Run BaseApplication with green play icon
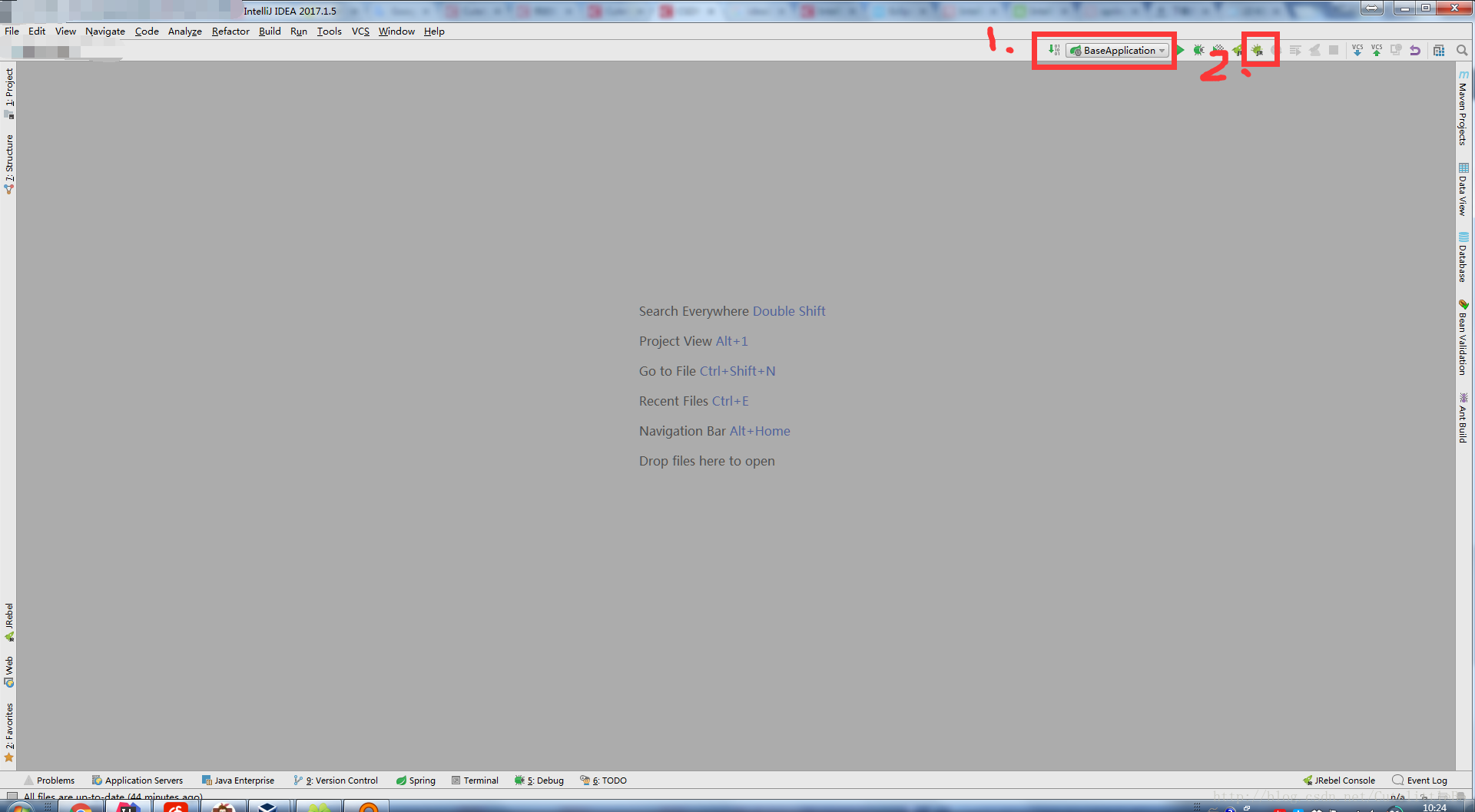The height and width of the screenshot is (812, 1475). click(x=1180, y=50)
